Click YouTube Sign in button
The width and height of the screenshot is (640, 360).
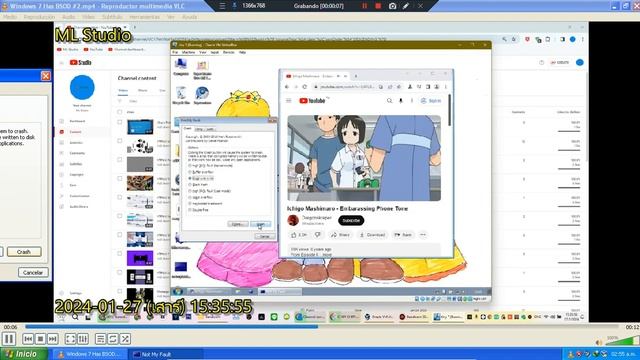click(x=431, y=100)
